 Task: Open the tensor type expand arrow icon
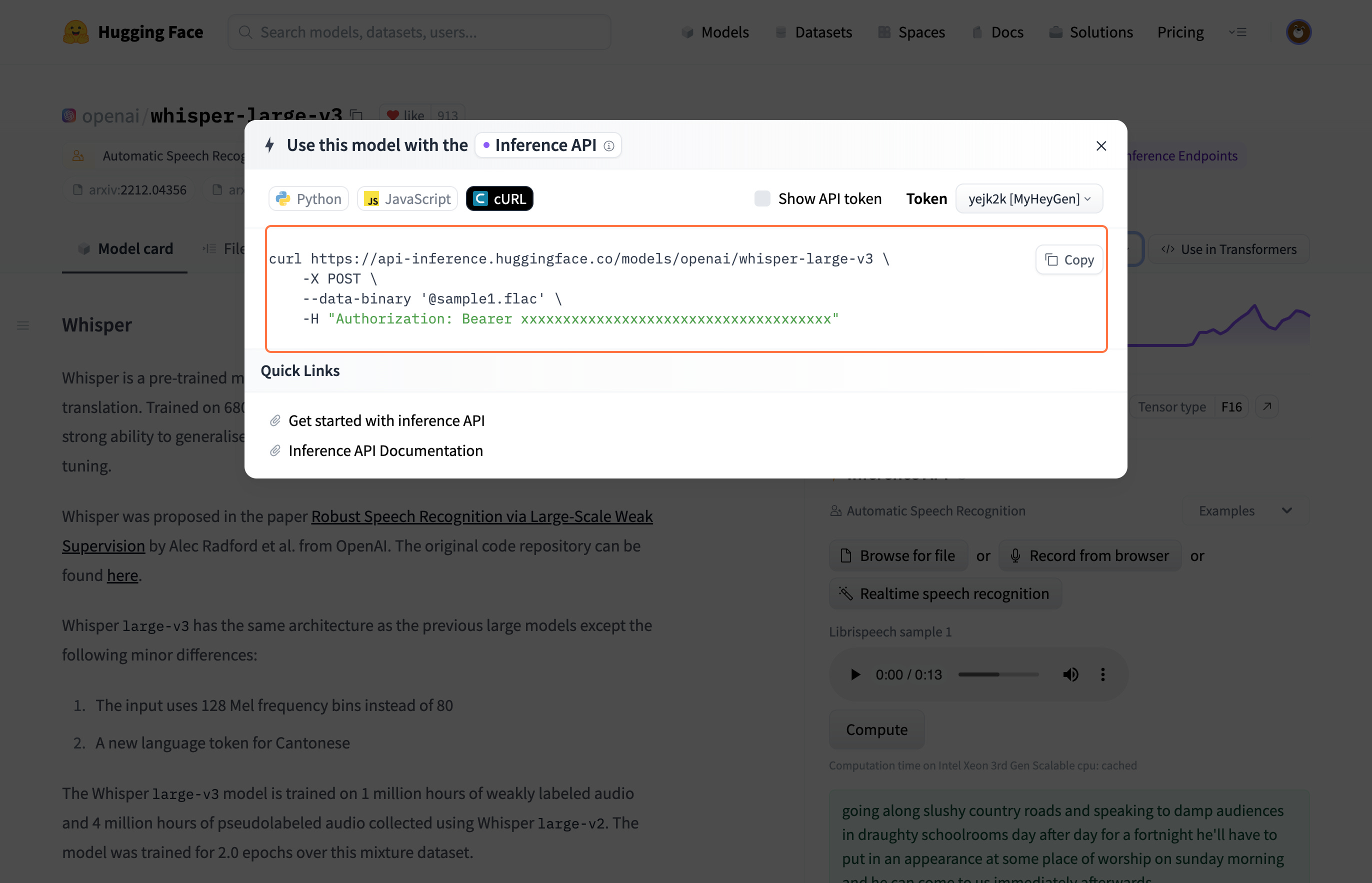1267,406
